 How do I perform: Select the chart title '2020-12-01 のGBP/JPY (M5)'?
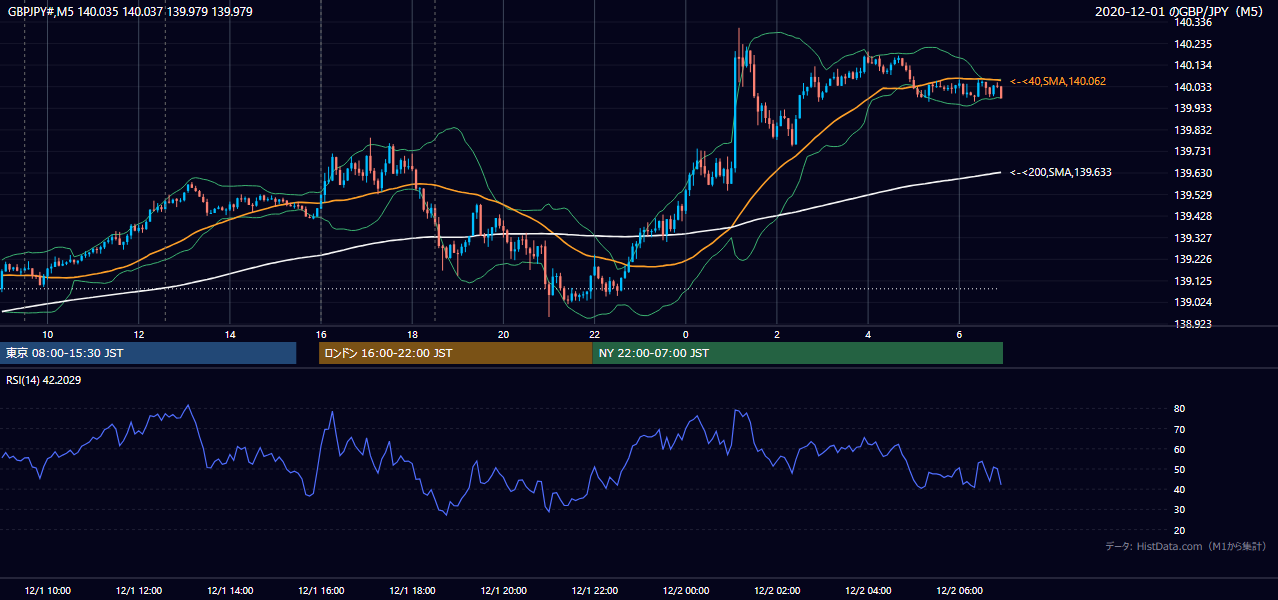1181,11
